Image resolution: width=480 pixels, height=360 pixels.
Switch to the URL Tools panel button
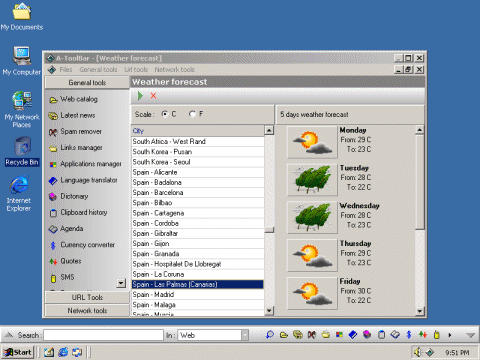point(87,297)
